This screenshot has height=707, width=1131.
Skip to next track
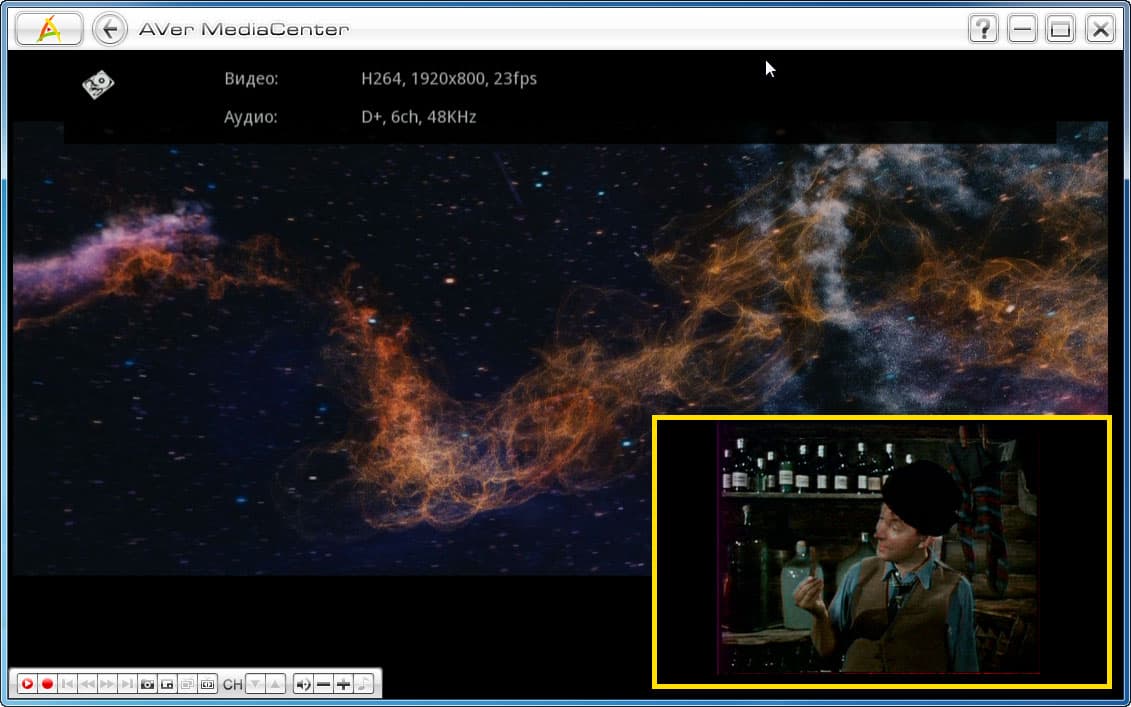coord(128,683)
